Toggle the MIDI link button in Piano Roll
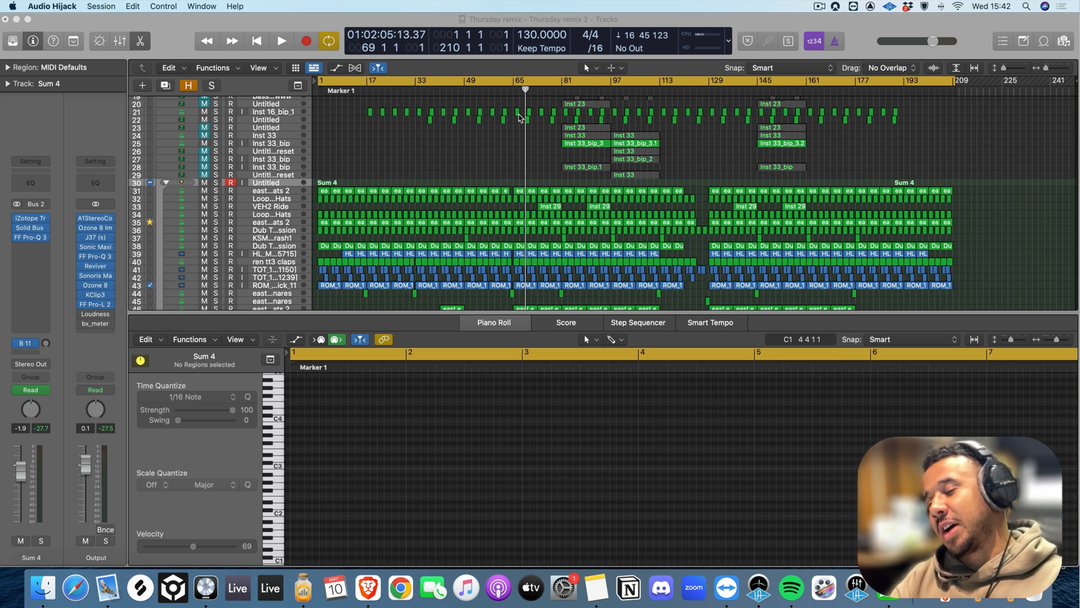Image resolution: width=1080 pixels, height=608 pixels. coord(383,340)
